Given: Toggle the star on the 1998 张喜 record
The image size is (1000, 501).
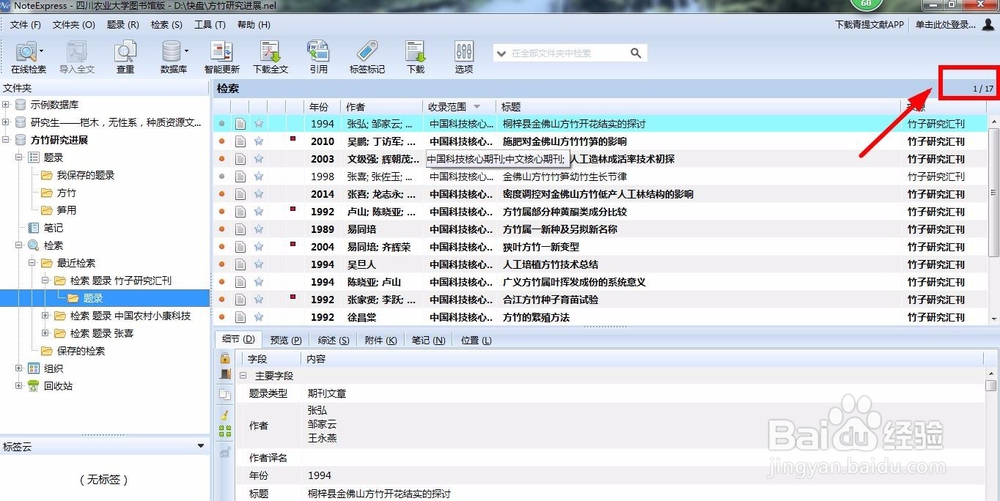Looking at the screenshot, I should coord(258,176).
